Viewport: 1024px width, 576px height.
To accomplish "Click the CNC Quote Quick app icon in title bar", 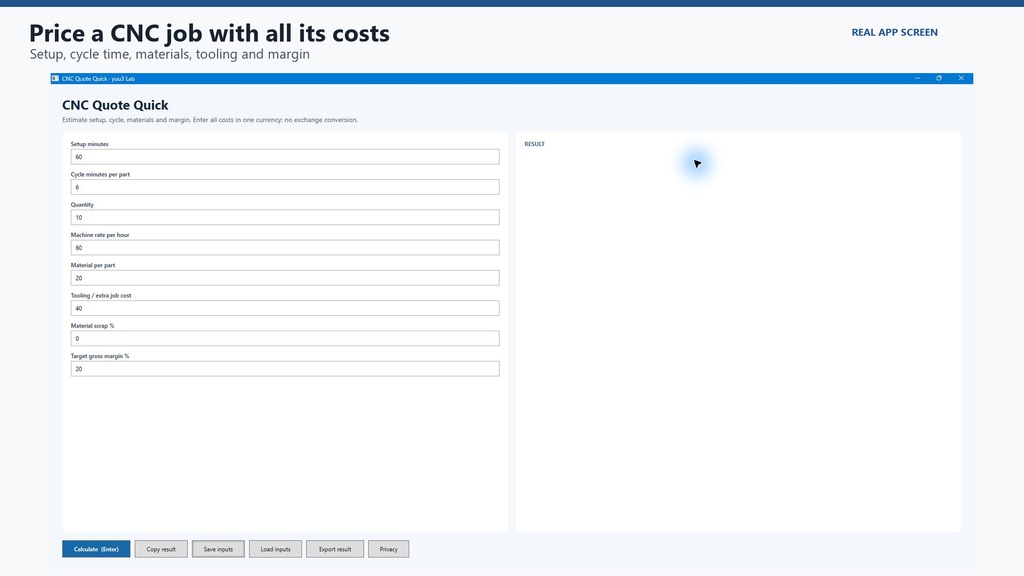I will point(56,78).
